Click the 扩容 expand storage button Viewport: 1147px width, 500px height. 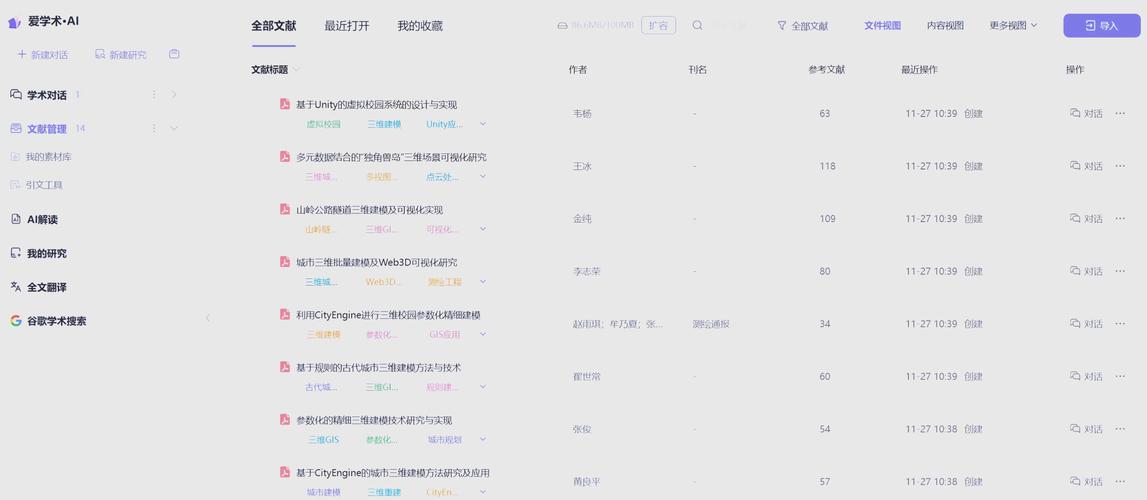(x=658, y=26)
